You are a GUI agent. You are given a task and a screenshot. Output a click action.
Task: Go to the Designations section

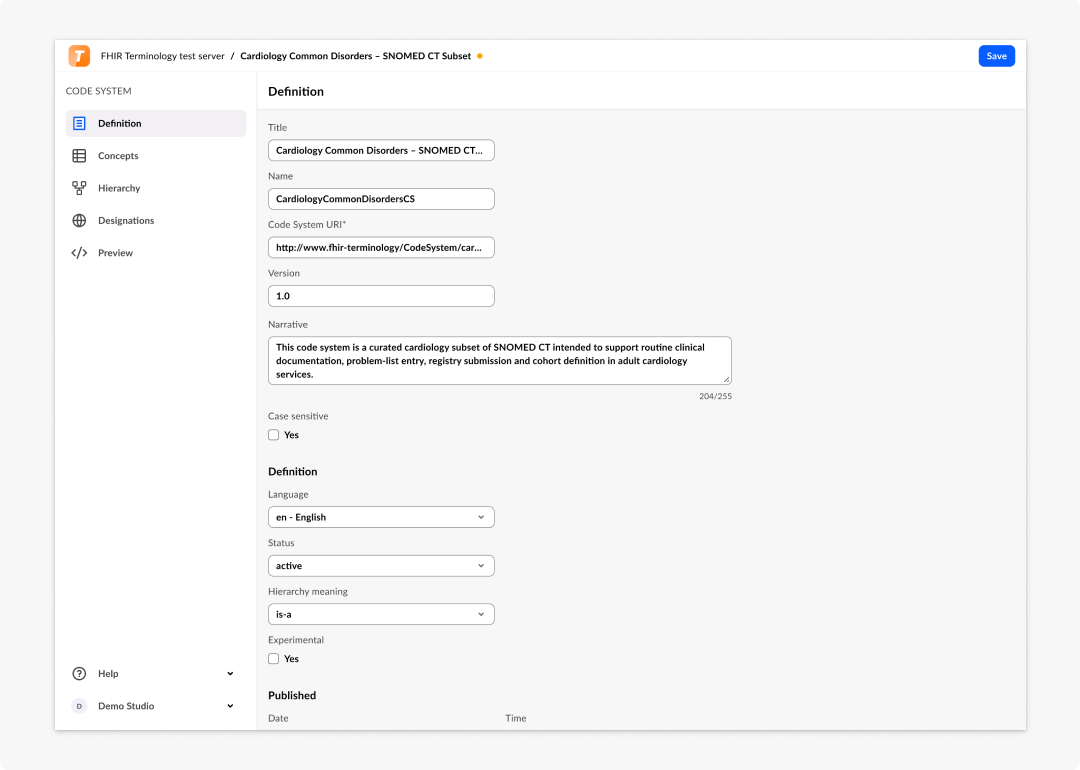156,220
